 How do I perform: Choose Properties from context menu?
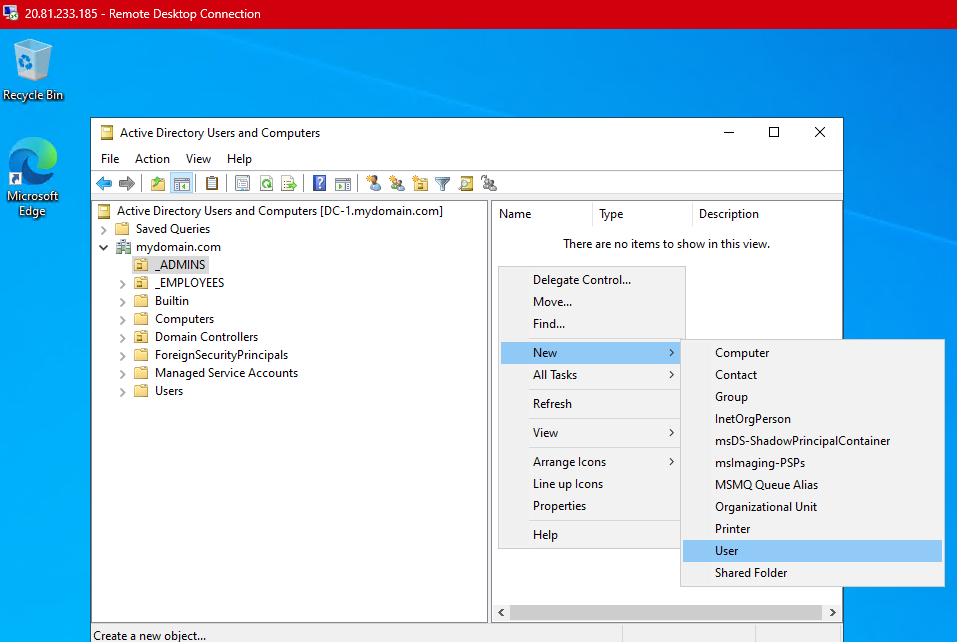pyautogui.click(x=590, y=506)
